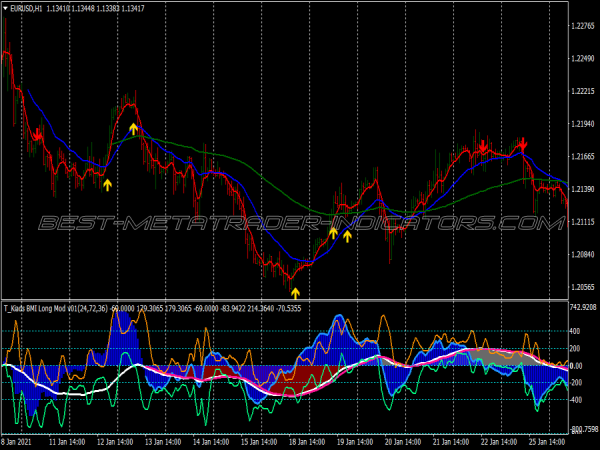Click the 1.22215 price axis label
This screenshot has height=450, width=600.
(x=583, y=91)
